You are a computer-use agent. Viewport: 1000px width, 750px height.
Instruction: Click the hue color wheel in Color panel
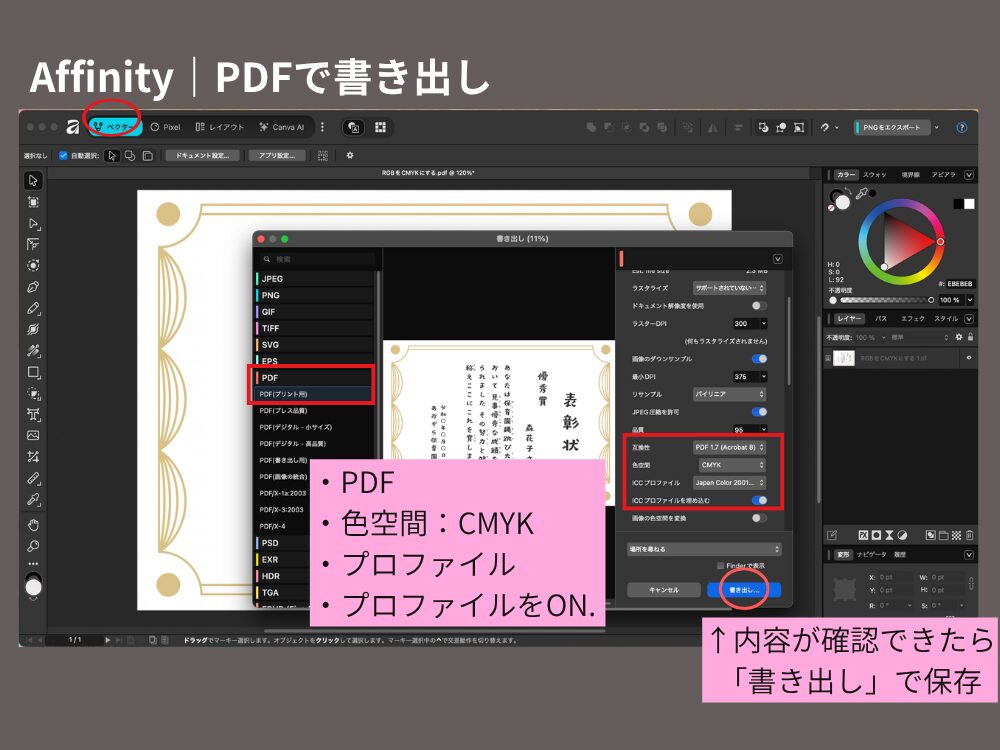901,242
